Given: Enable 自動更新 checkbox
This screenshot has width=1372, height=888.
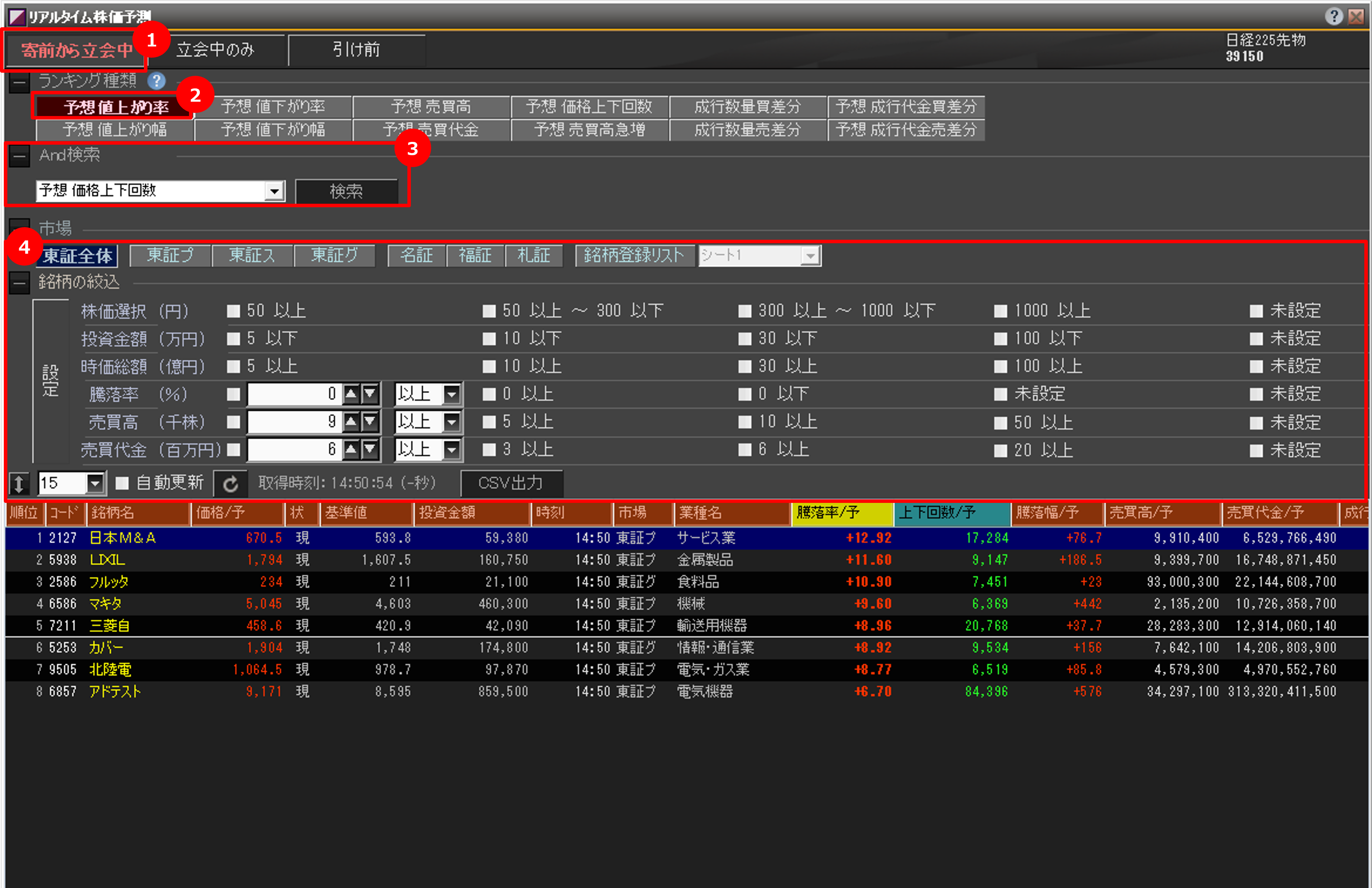Looking at the screenshot, I should click(x=122, y=483).
